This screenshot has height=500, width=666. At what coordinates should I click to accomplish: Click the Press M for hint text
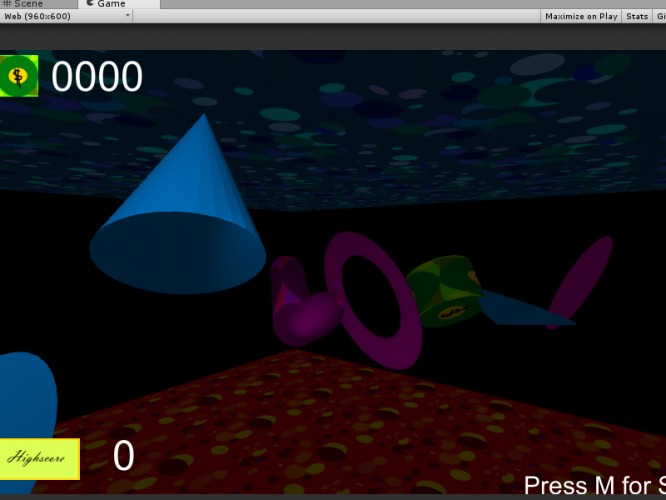[x=595, y=485]
